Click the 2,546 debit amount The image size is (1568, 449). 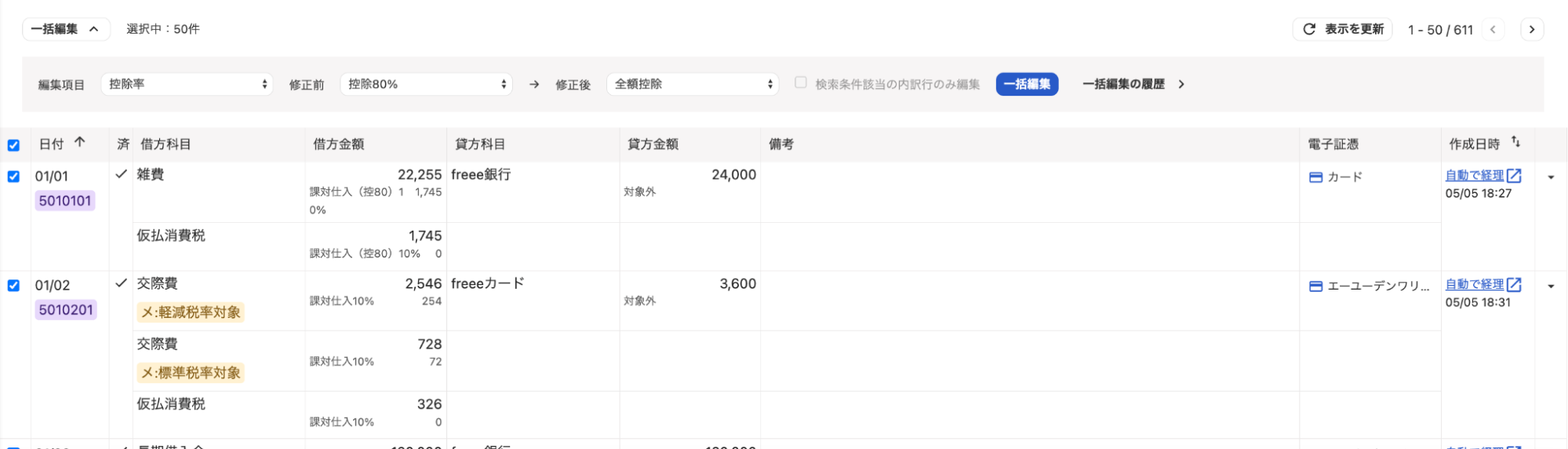[x=424, y=284]
